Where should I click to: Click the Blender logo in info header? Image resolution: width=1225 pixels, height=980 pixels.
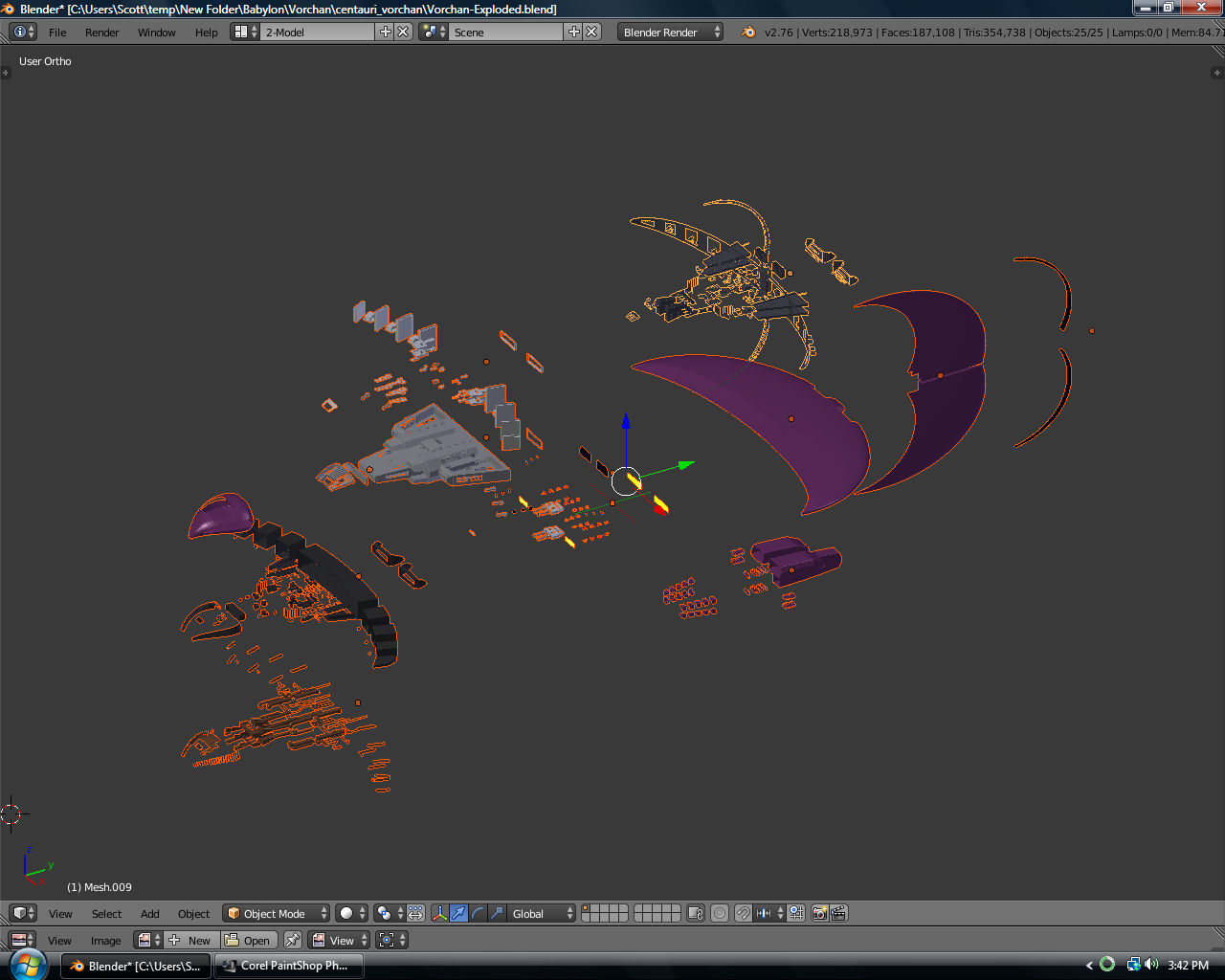[748, 32]
